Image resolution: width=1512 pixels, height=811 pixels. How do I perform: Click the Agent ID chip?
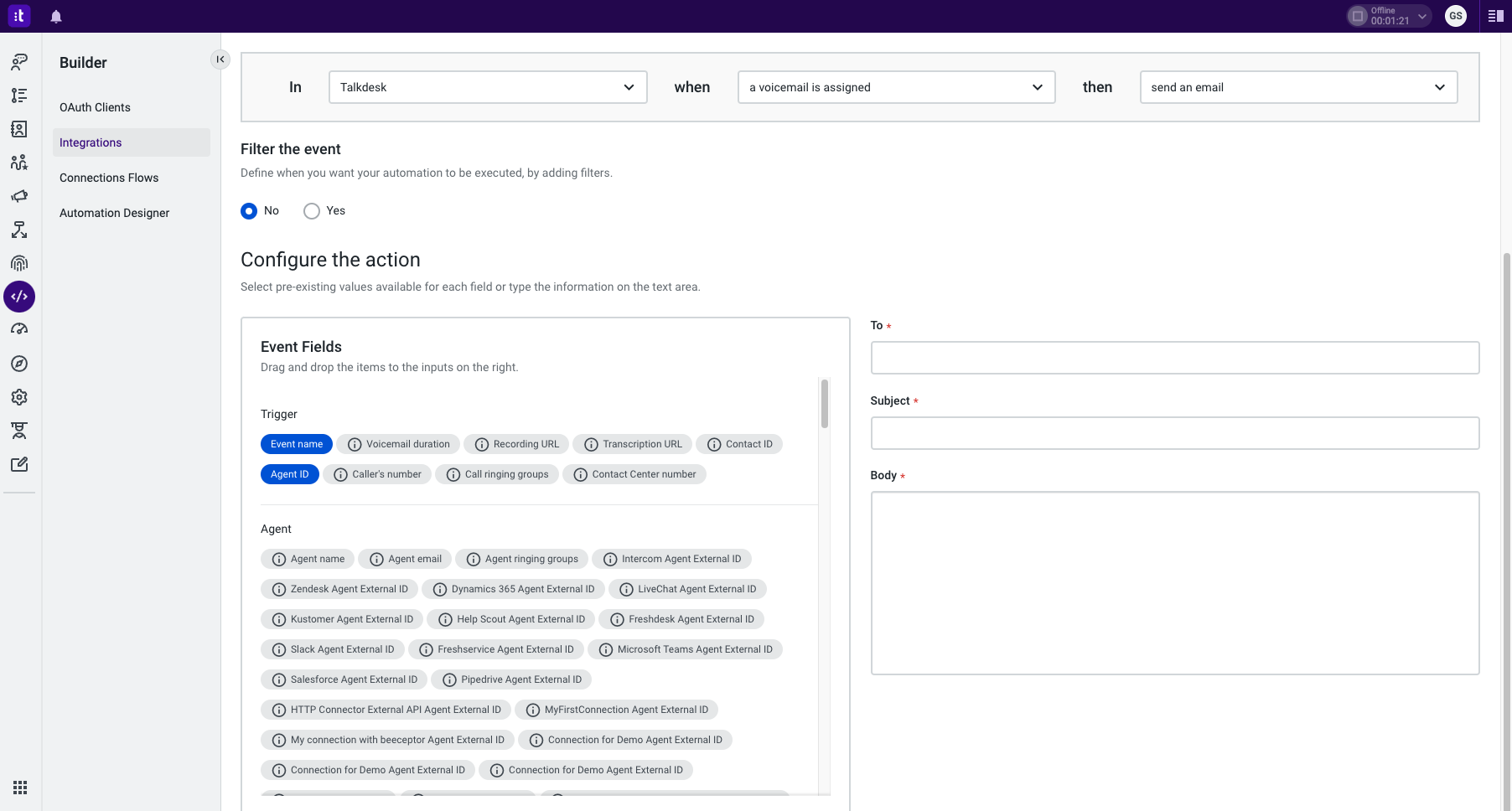coord(290,474)
